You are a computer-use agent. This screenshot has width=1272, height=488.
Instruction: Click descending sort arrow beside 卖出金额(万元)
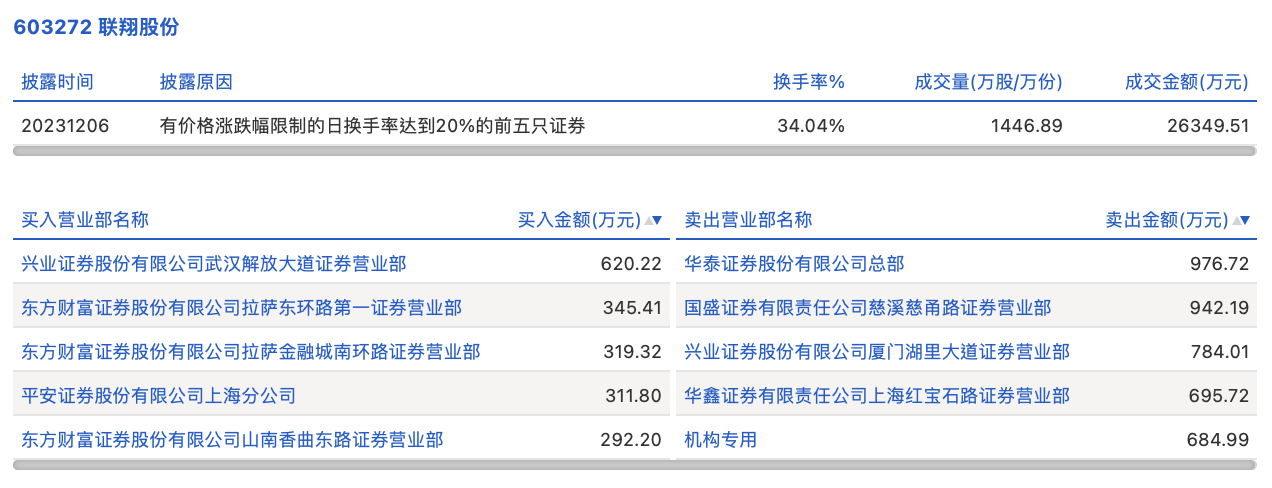[x=1245, y=220]
